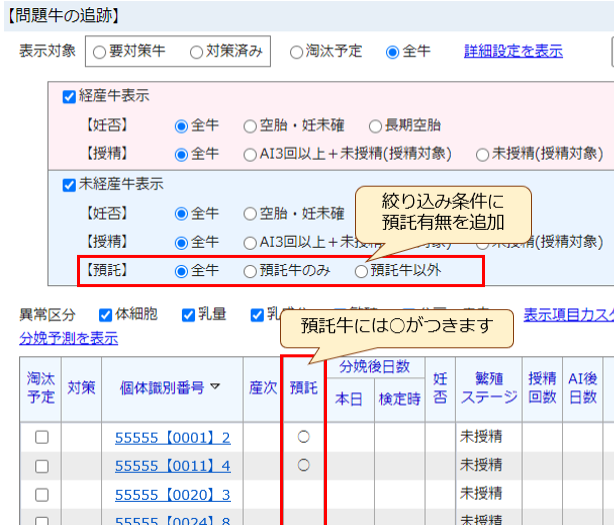Open cow 55555【0011】4 details
This screenshot has height=525, width=614.
[173, 466]
